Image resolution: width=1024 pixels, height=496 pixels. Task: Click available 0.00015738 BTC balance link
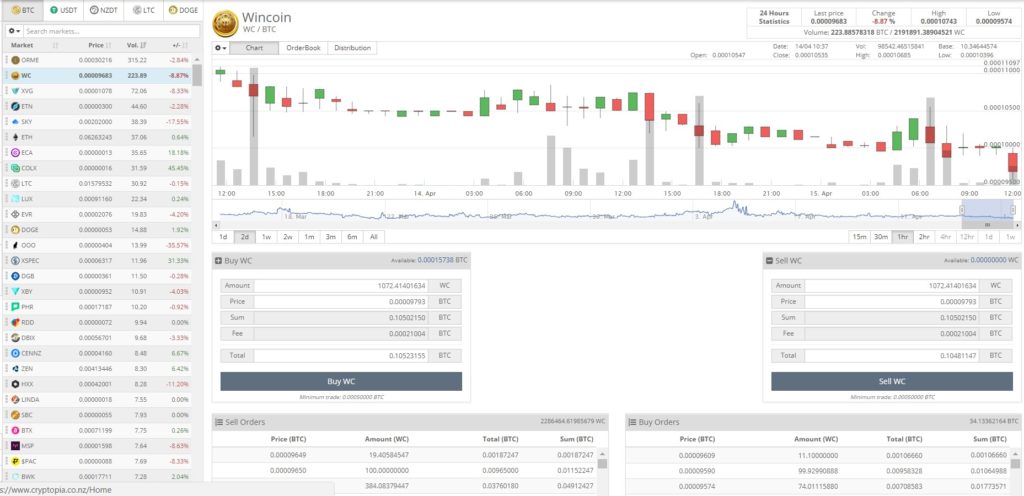443,260
